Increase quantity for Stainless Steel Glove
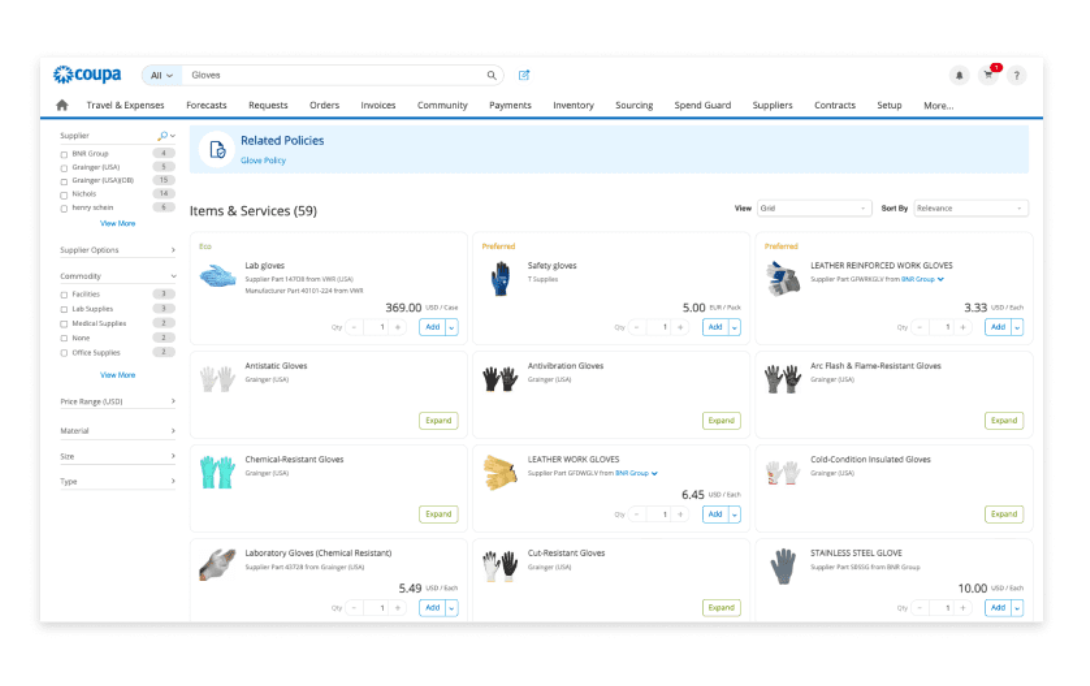The height and width of the screenshot is (686, 1090). pyautogui.click(x=963, y=607)
